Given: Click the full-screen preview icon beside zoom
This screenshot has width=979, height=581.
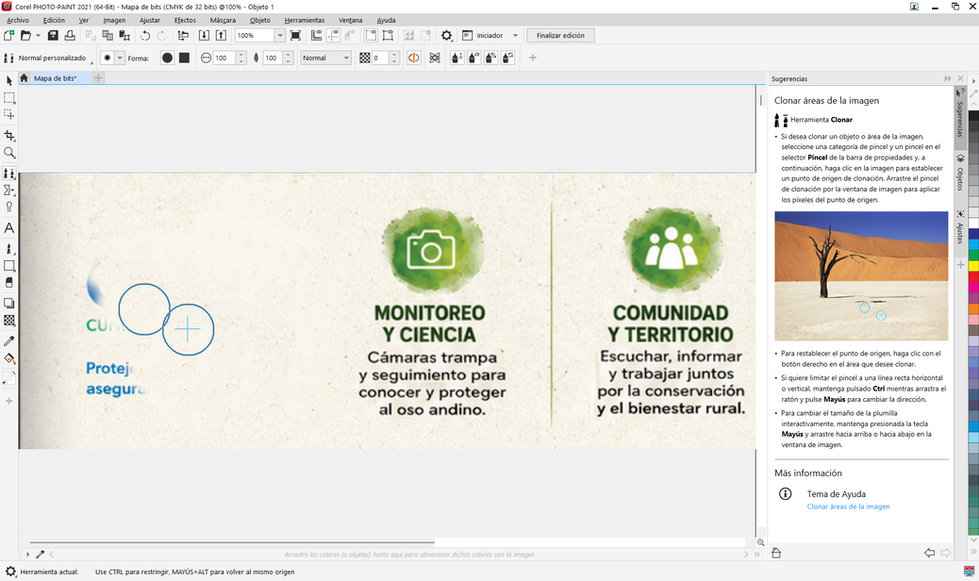Looking at the screenshot, I should (295, 36).
